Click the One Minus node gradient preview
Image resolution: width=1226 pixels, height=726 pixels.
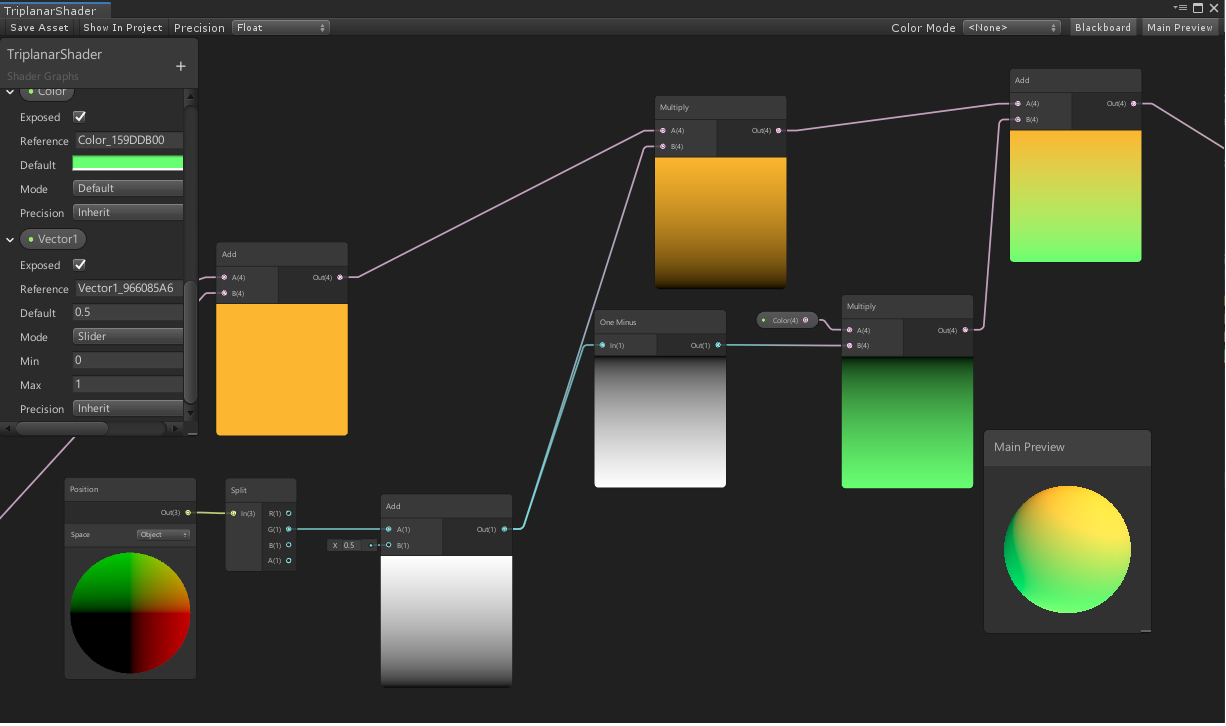click(x=660, y=423)
